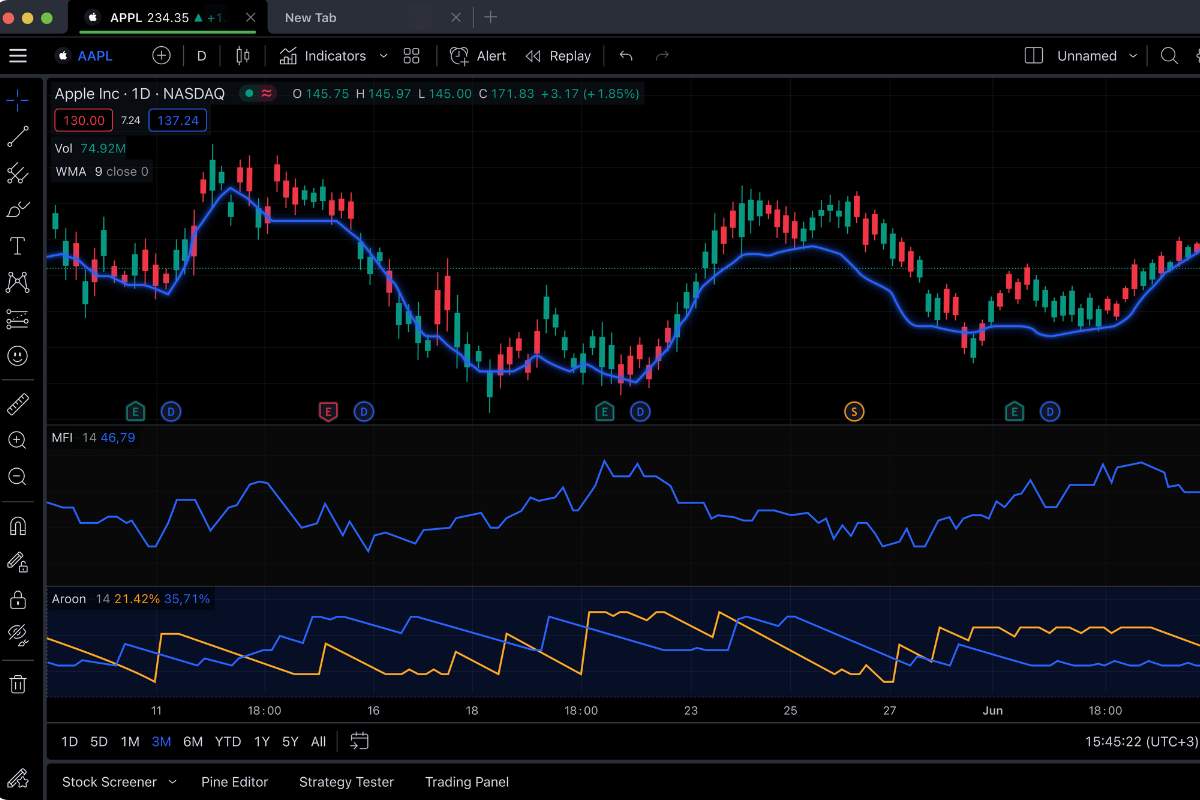This screenshot has height=800, width=1200.
Task: Redo the last chart action
Action: click(662, 56)
